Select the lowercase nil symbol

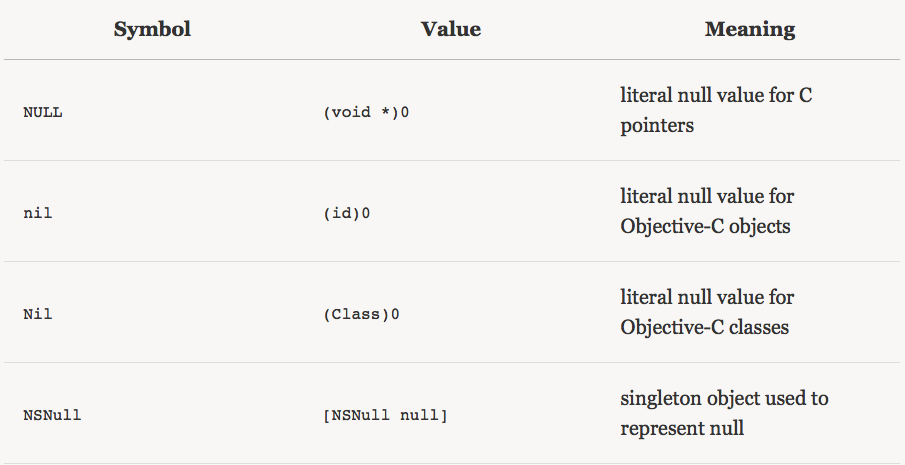point(38,213)
